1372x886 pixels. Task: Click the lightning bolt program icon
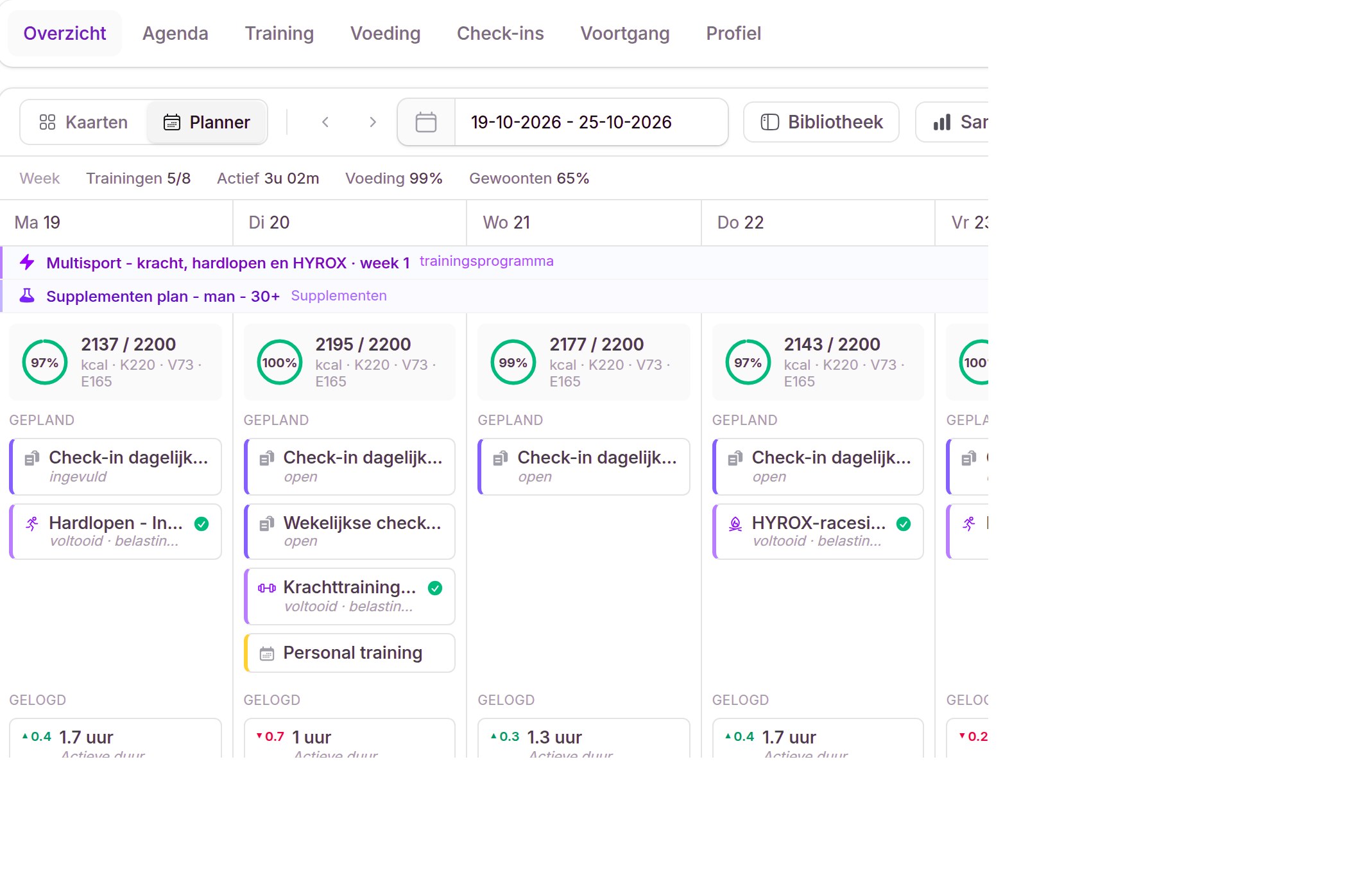(27, 262)
